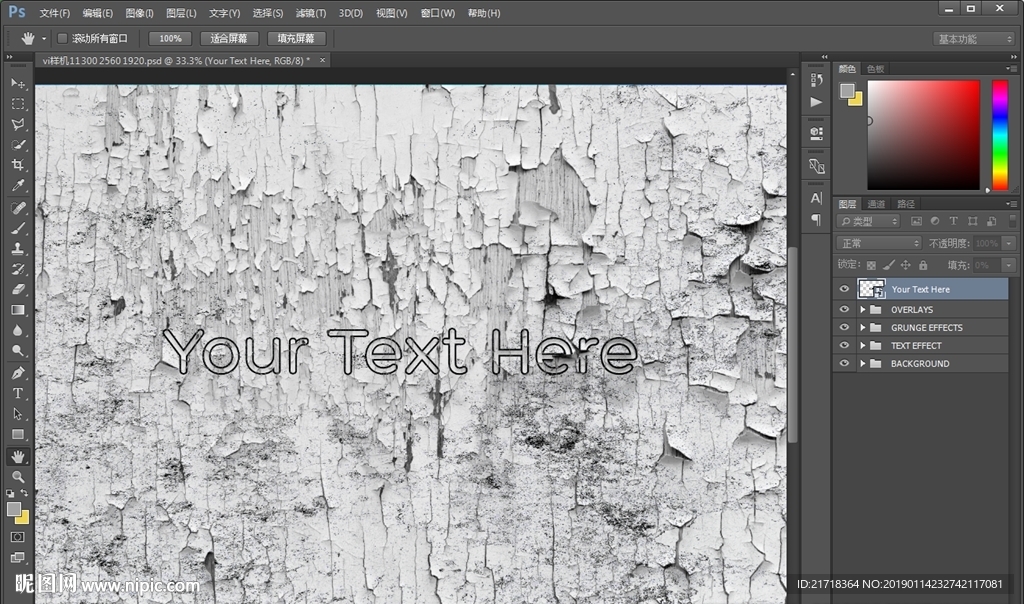Open the Character panel icon
The image size is (1024, 604).
point(816,198)
